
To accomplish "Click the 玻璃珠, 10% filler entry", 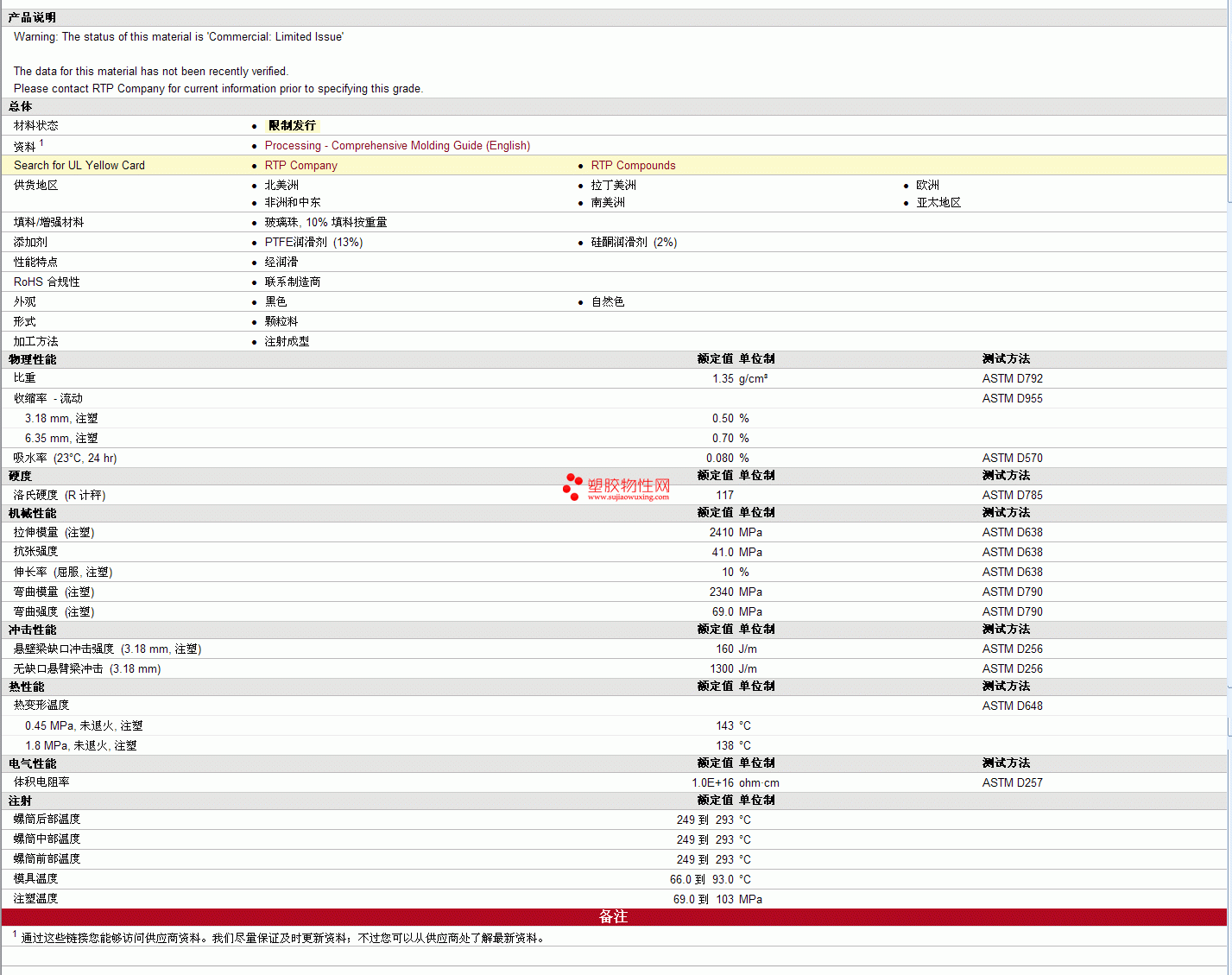I will click(x=325, y=223).
